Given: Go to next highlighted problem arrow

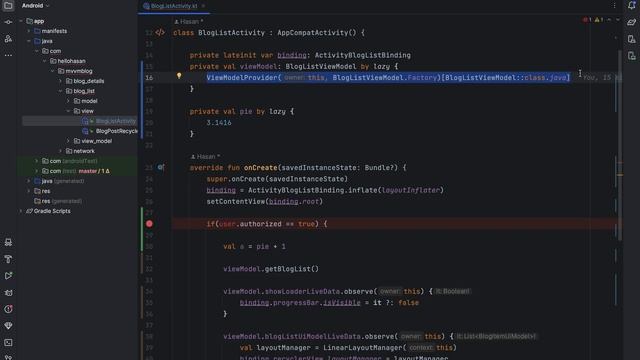Looking at the screenshot, I should pyautogui.click(x=618, y=20).
